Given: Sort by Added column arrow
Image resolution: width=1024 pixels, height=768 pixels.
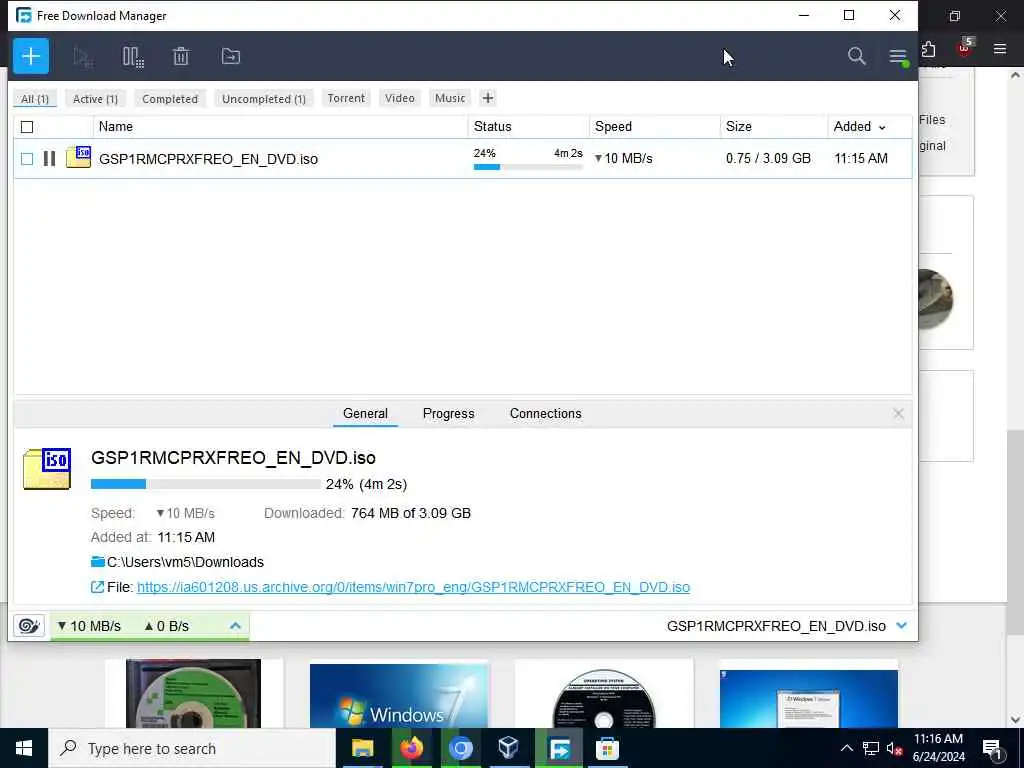Looking at the screenshot, I should point(882,127).
